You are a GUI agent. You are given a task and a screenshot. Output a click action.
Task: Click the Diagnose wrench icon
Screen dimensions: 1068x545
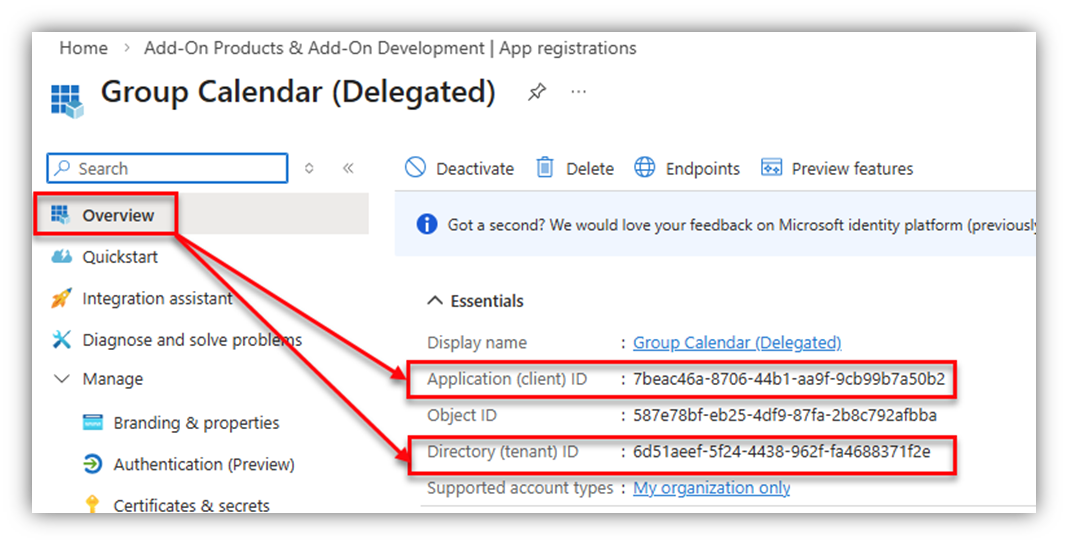coord(61,339)
